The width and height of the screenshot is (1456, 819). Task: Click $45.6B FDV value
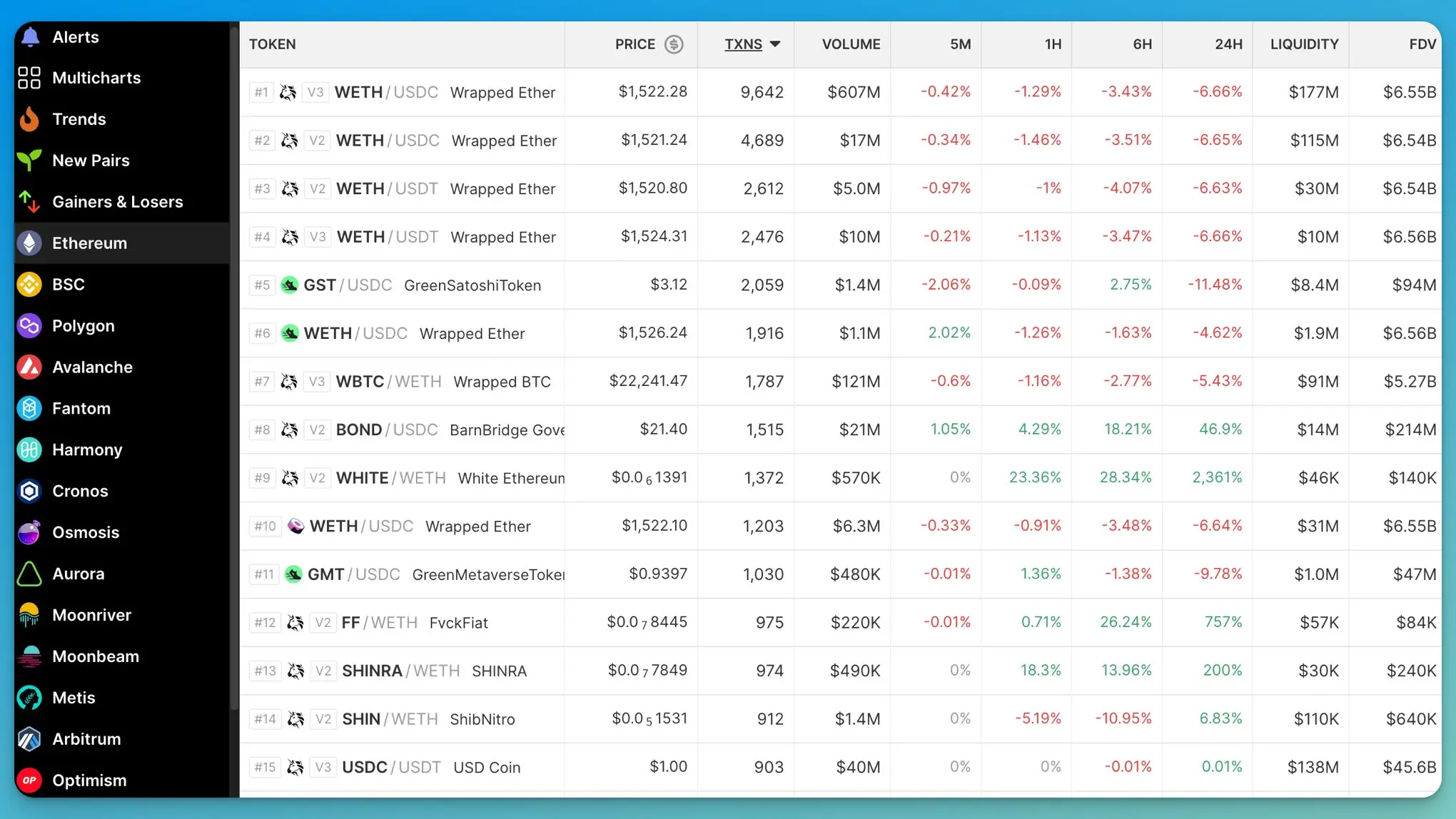pyautogui.click(x=1410, y=767)
